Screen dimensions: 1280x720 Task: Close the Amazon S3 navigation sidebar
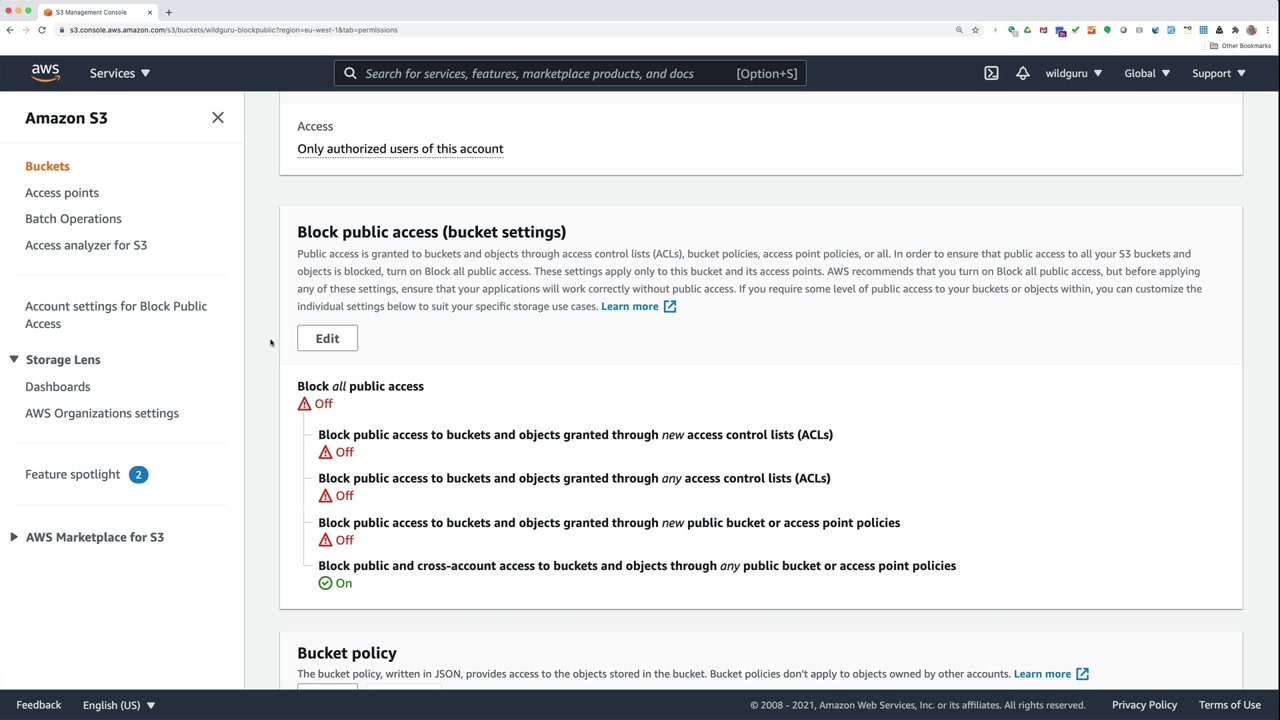click(218, 118)
